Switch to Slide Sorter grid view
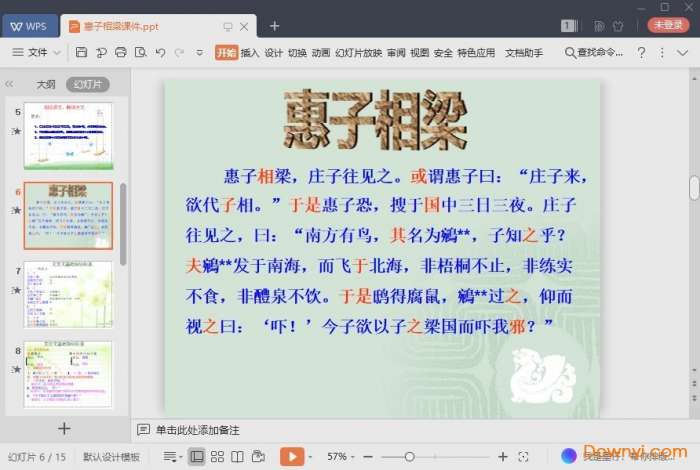700x470 pixels. coord(217,456)
